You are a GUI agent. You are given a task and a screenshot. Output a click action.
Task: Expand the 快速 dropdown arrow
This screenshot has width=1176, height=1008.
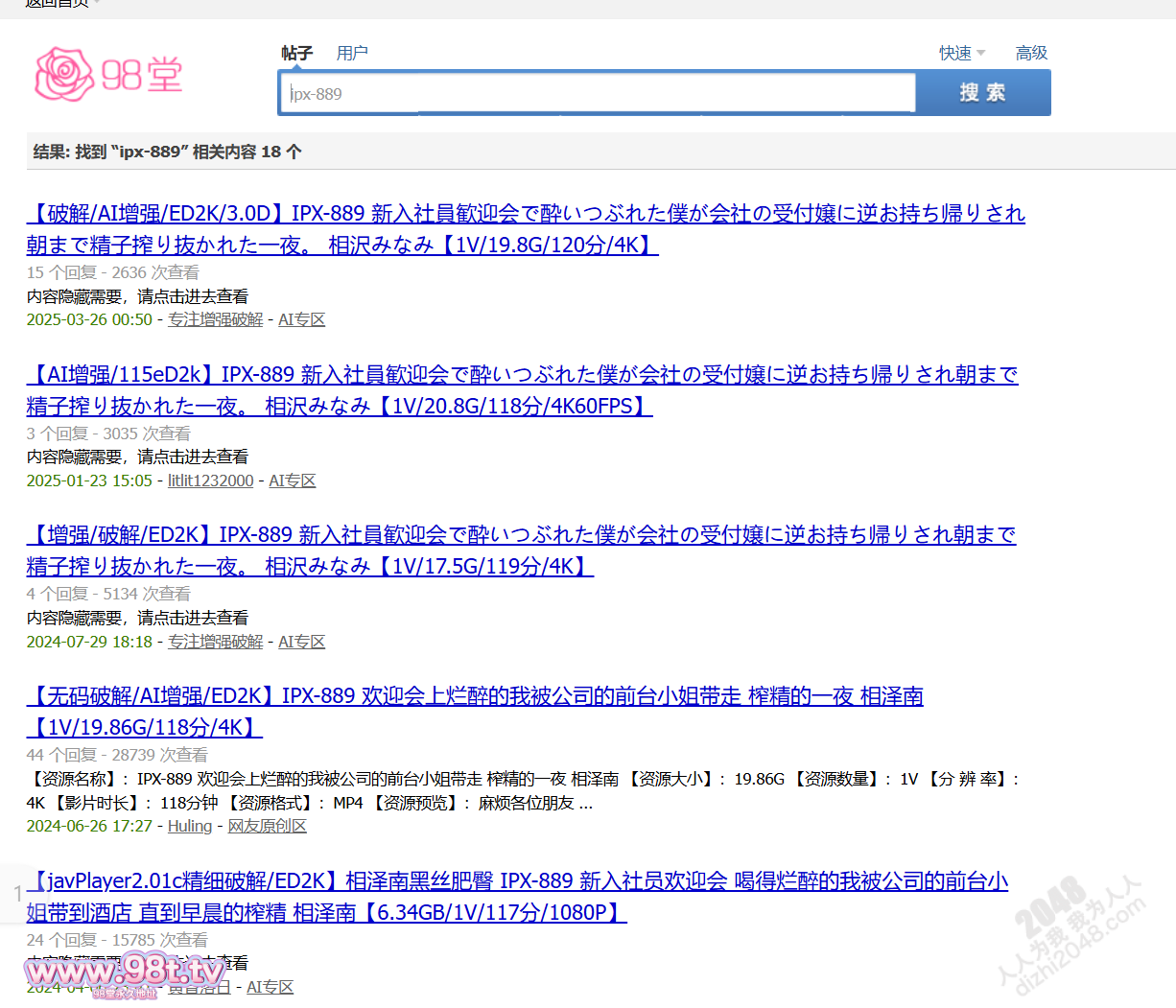pyautogui.click(x=980, y=54)
